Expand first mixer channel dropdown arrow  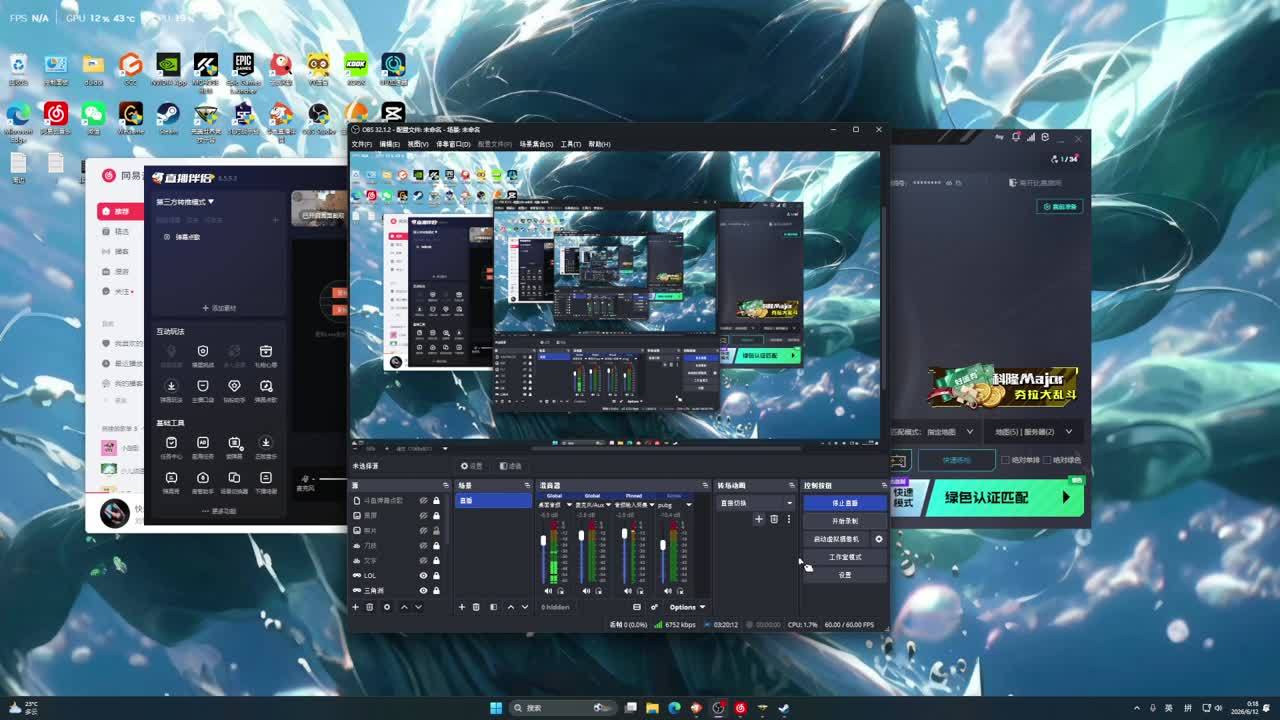[x=569, y=505]
